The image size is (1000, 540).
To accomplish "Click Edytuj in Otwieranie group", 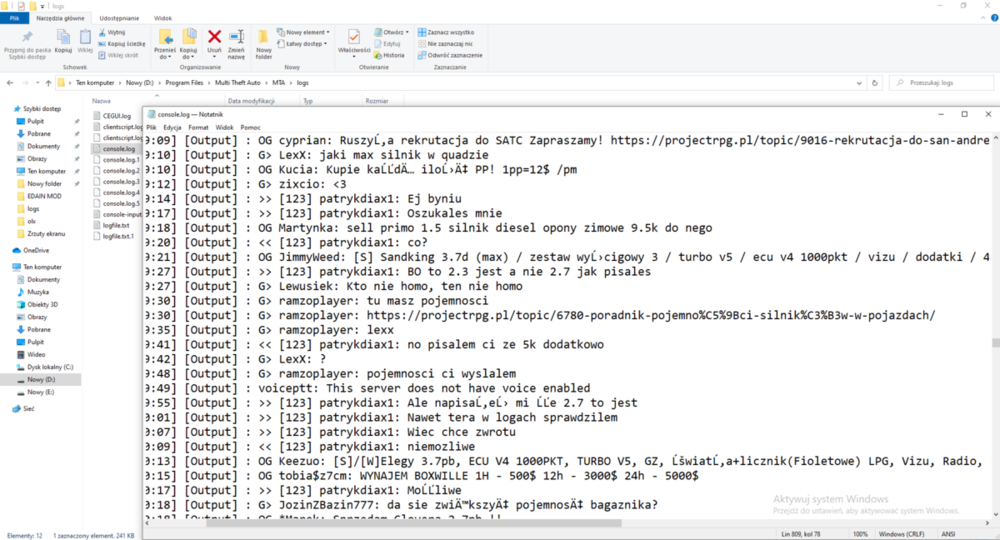I will coord(387,43).
